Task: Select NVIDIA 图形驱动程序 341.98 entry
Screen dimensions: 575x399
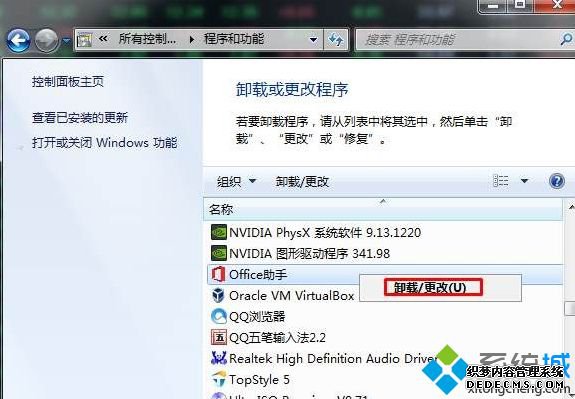Action: point(385,253)
